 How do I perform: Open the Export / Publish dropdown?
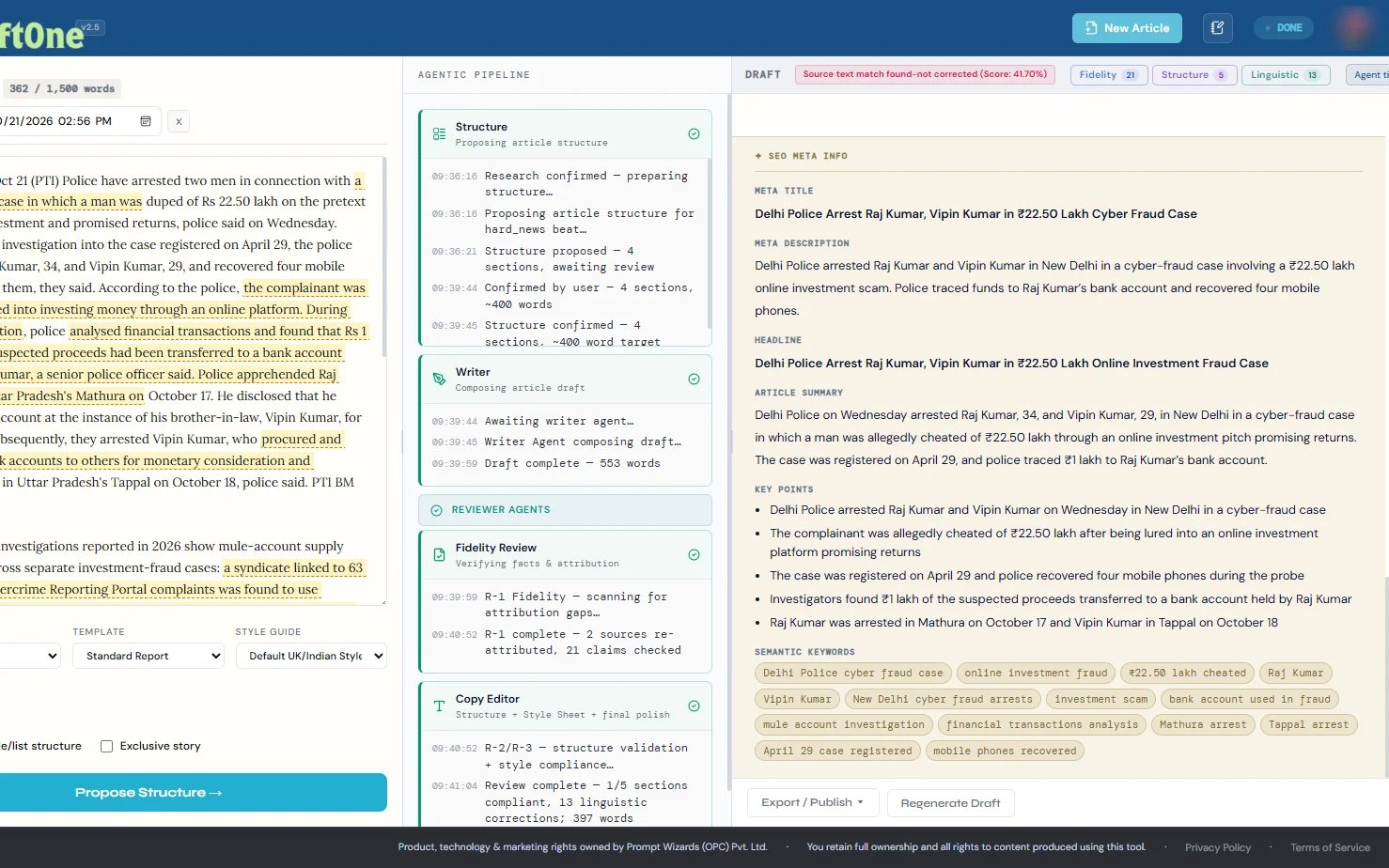point(813,802)
